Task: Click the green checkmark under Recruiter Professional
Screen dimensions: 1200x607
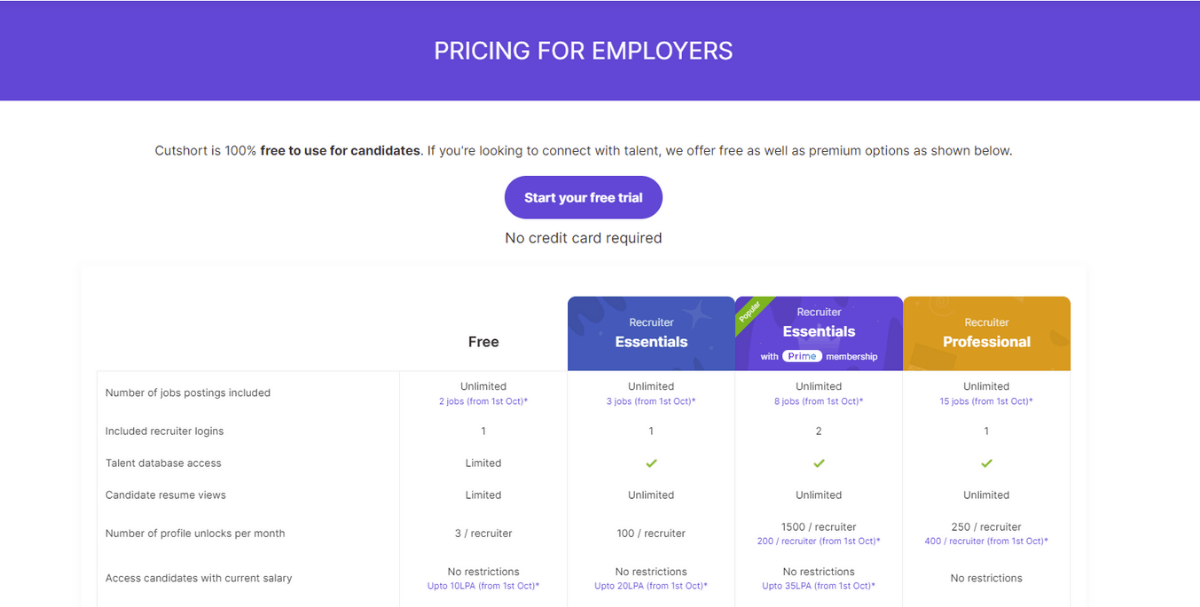Action: [x=986, y=463]
